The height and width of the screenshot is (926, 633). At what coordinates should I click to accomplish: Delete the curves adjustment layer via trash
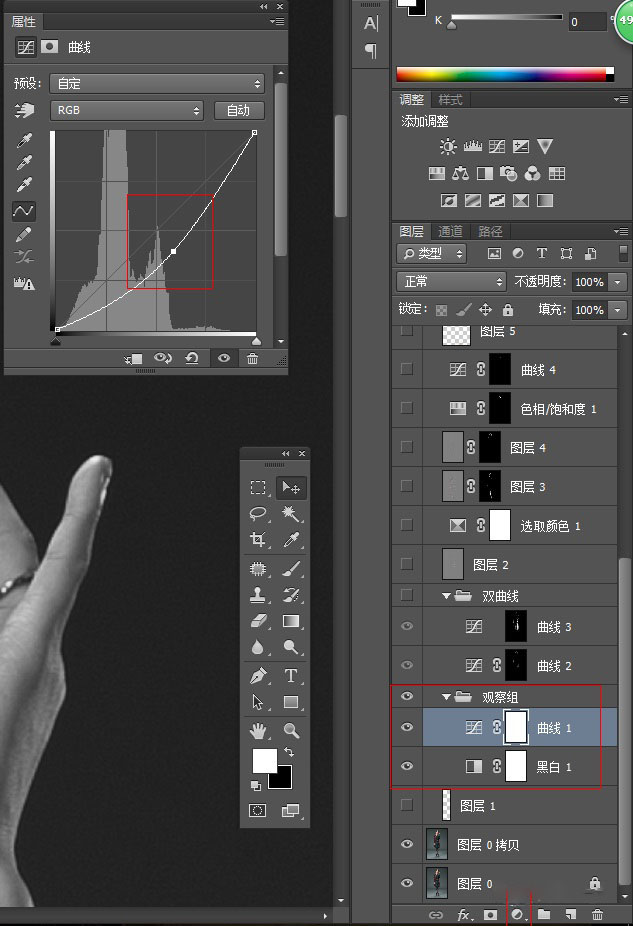click(252, 358)
